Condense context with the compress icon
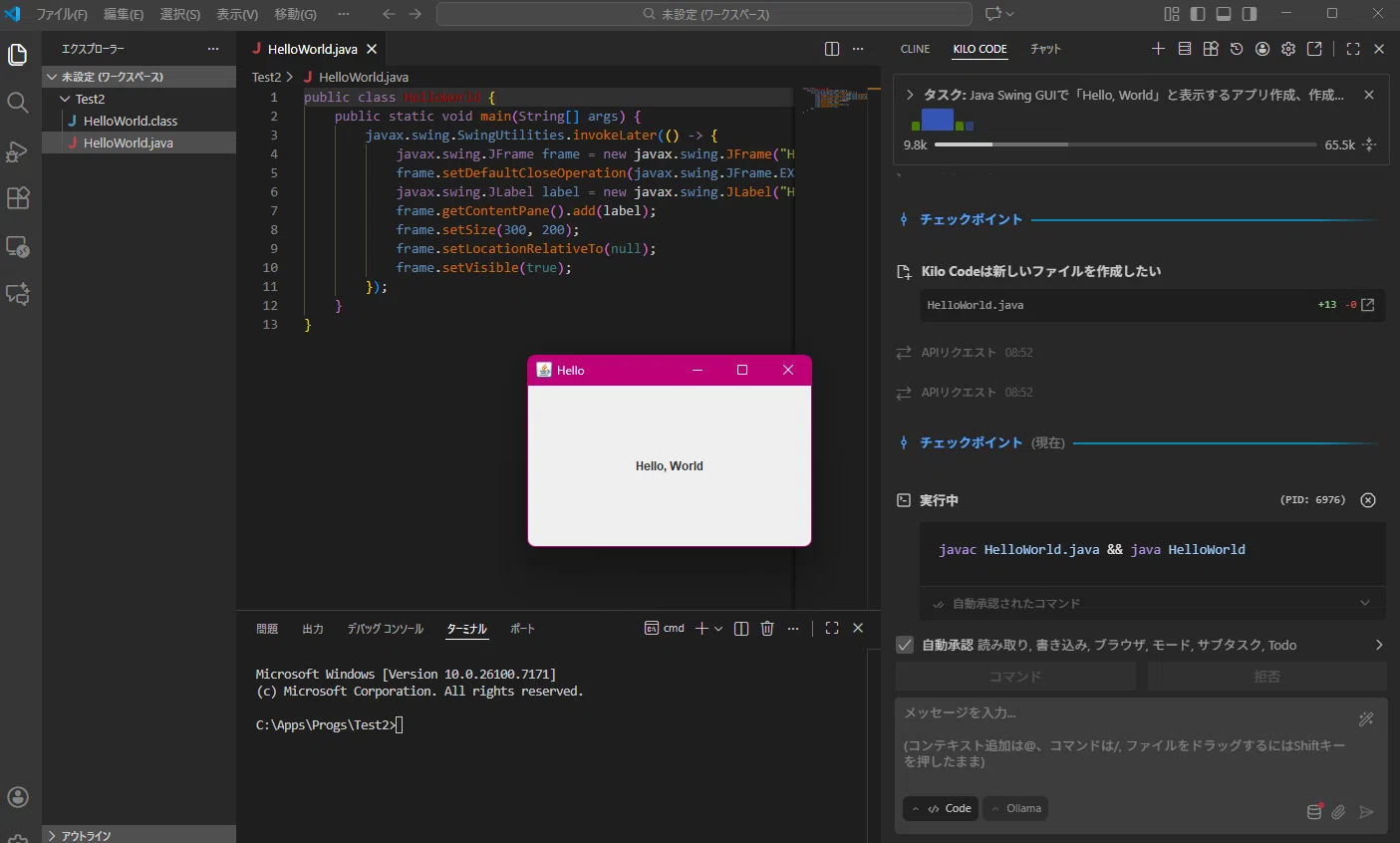The height and width of the screenshot is (843, 1400). [1369, 144]
